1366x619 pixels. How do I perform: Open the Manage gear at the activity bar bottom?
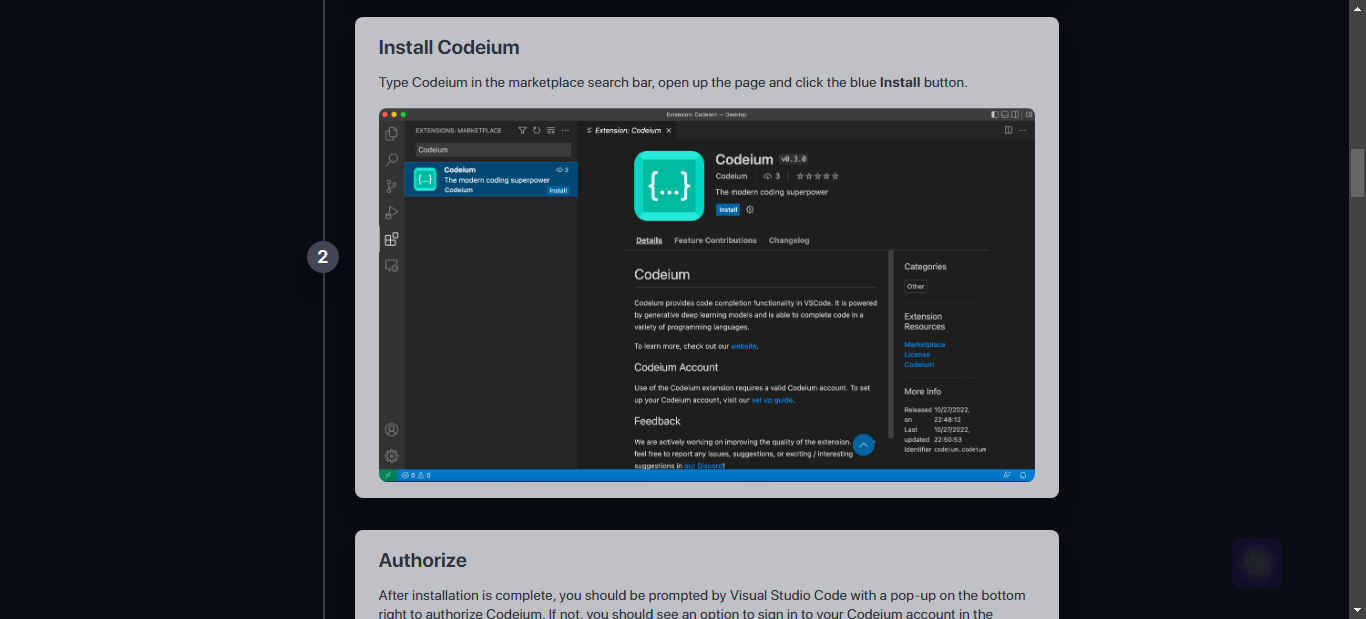pyautogui.click(x=392, y=456)
